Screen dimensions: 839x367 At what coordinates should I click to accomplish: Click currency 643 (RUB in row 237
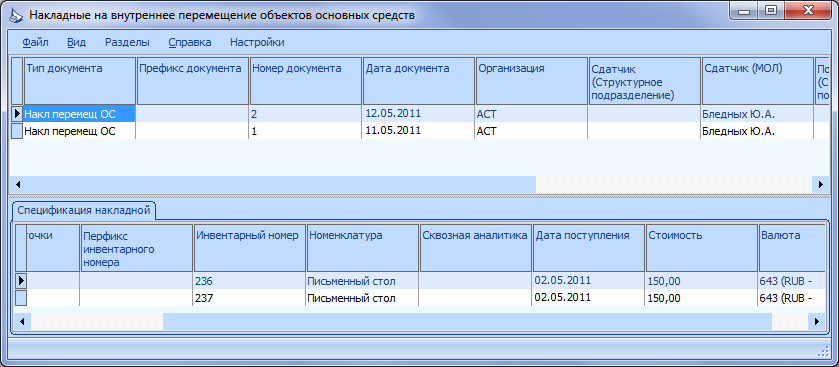point(791,297)
